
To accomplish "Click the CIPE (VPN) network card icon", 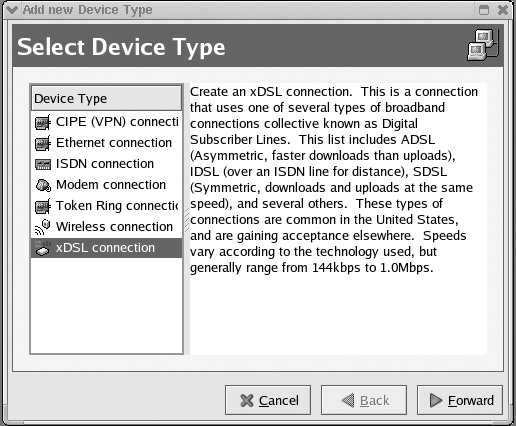I will point(43,122).
